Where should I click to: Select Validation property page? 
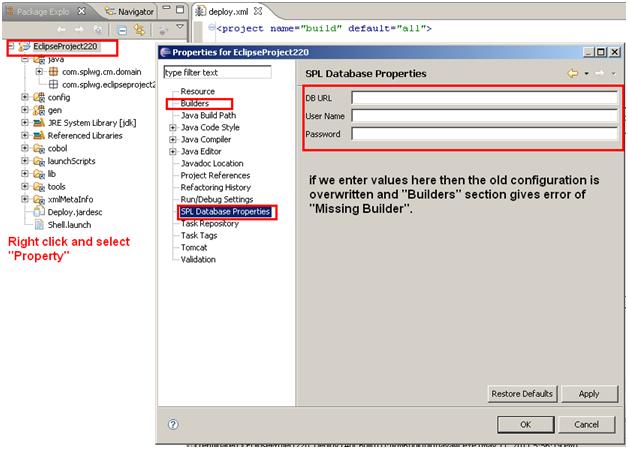pyautogui.click(x=198, y=260)
